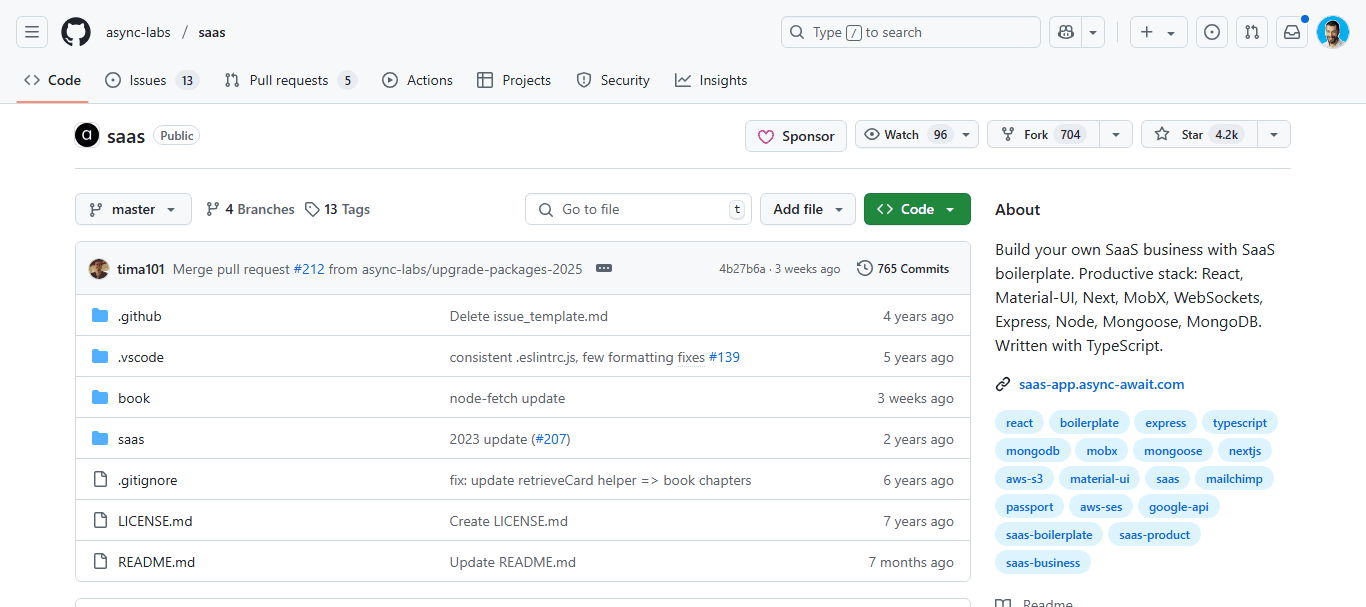Fork the repository
The image size is (1366, 607).
coord(1043,135)
